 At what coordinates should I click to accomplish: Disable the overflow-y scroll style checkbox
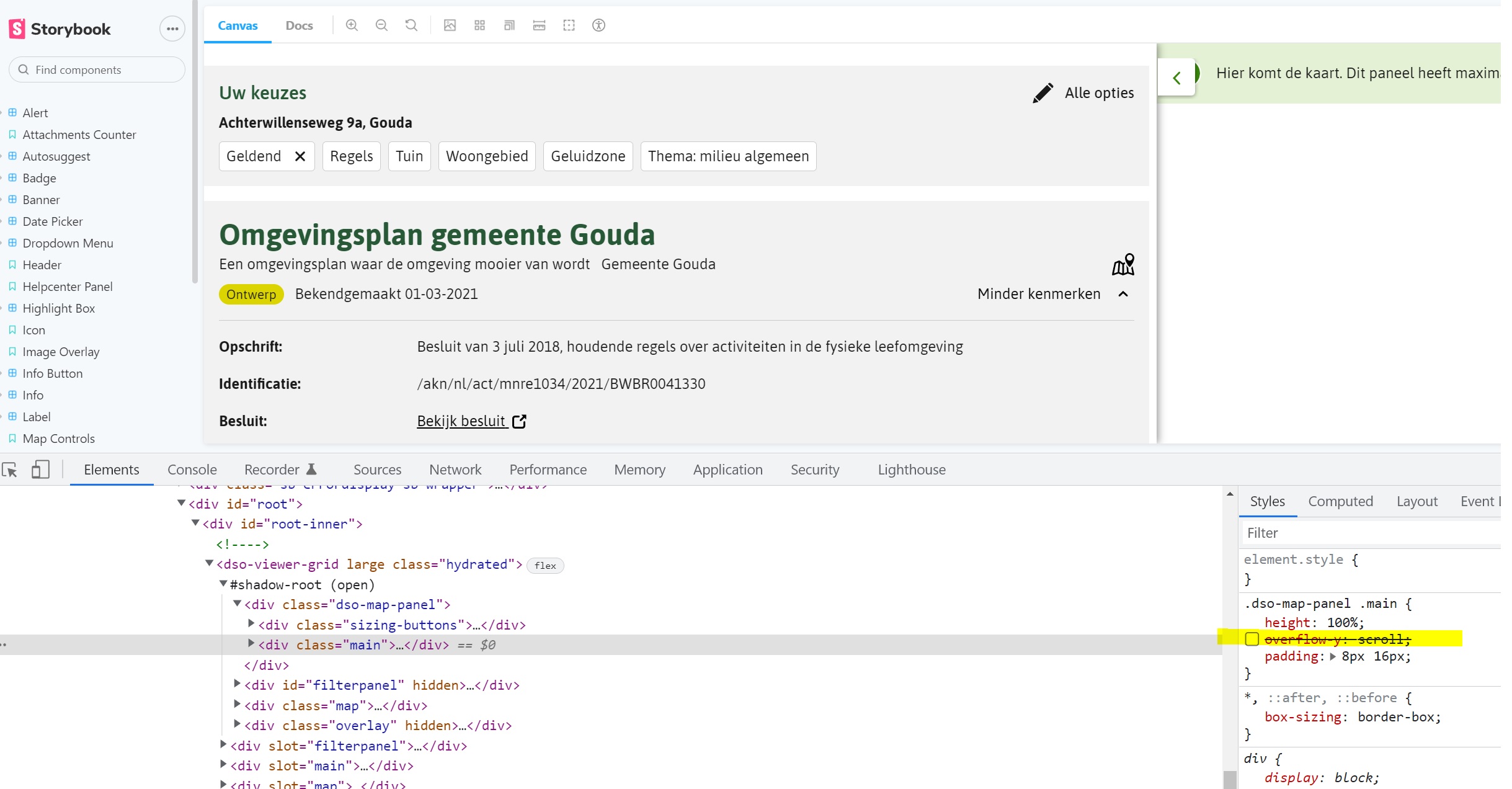click(x=1253, y=640)
